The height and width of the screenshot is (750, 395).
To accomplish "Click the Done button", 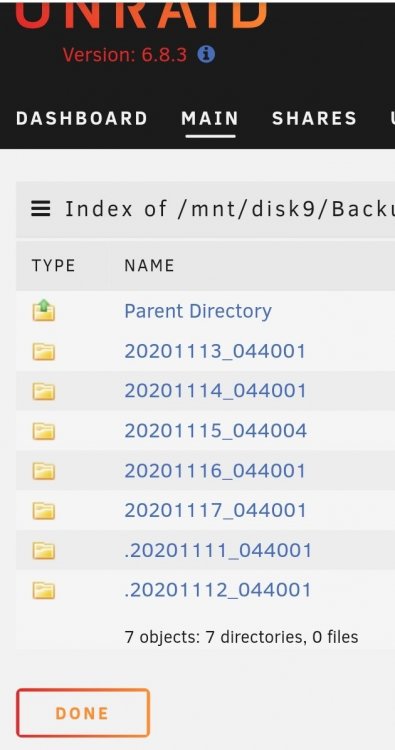I will pyautogui.click(x=83, y=713).
